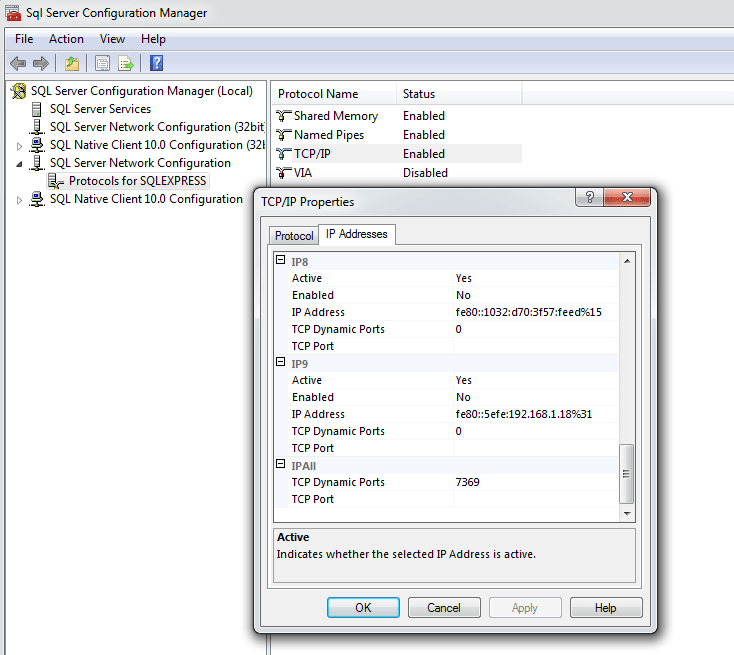Click the Back arrow toolbar icon
734x655 pixels.
(18, 63)
